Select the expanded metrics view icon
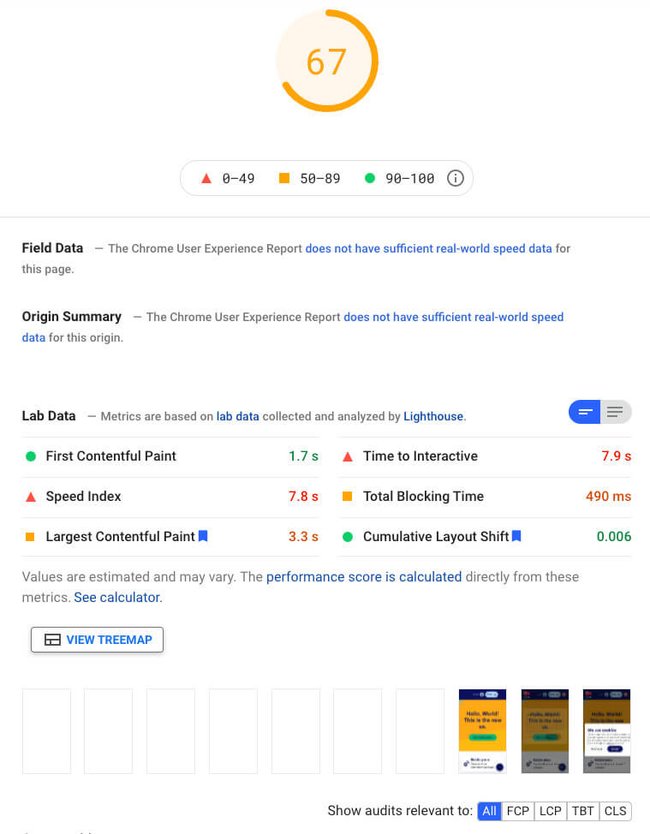Viewport: 650px width, 834px height. pyautogui.click(x=615, y=411)
